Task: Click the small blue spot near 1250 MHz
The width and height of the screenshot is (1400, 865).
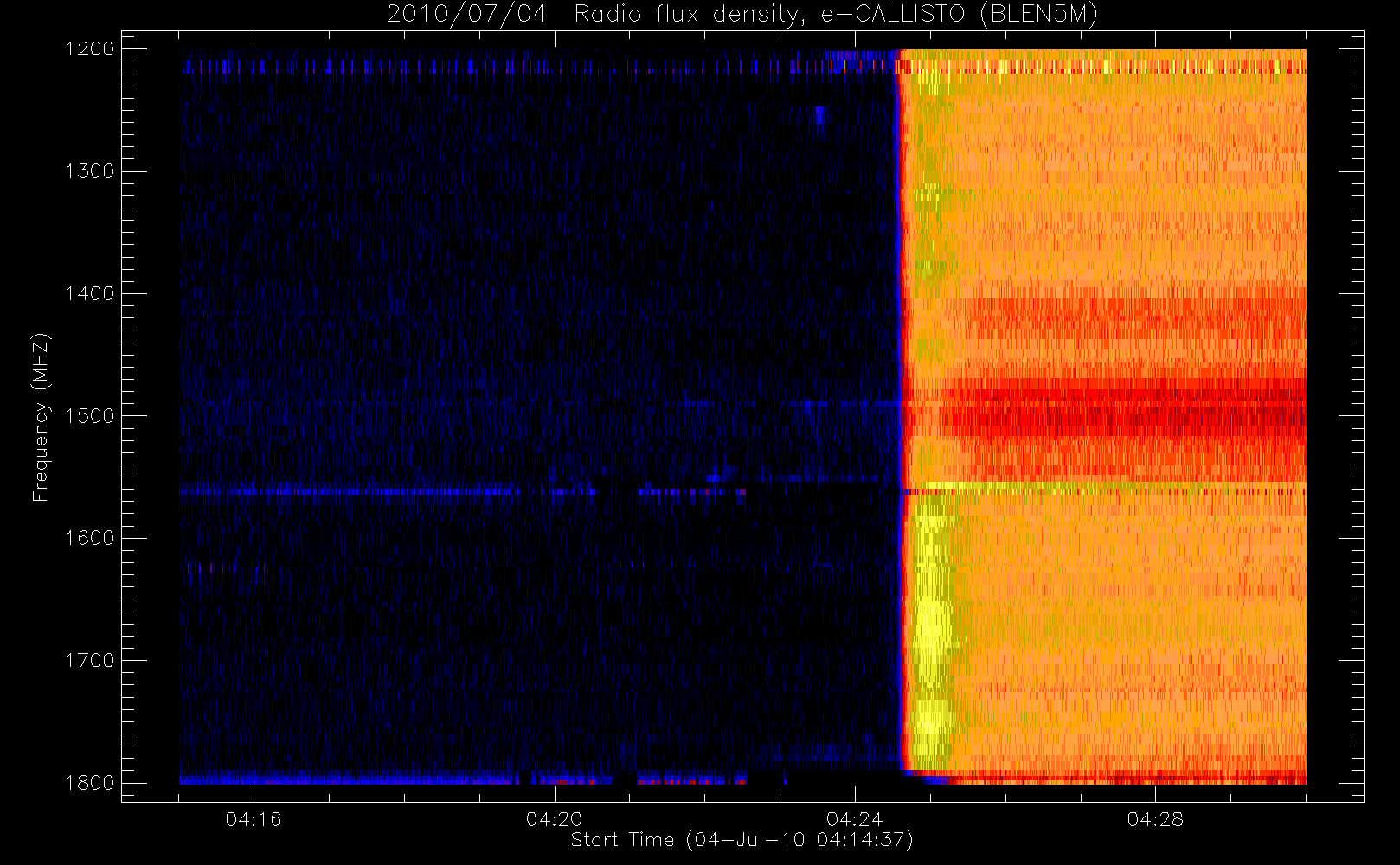Action: pos(819,115)
